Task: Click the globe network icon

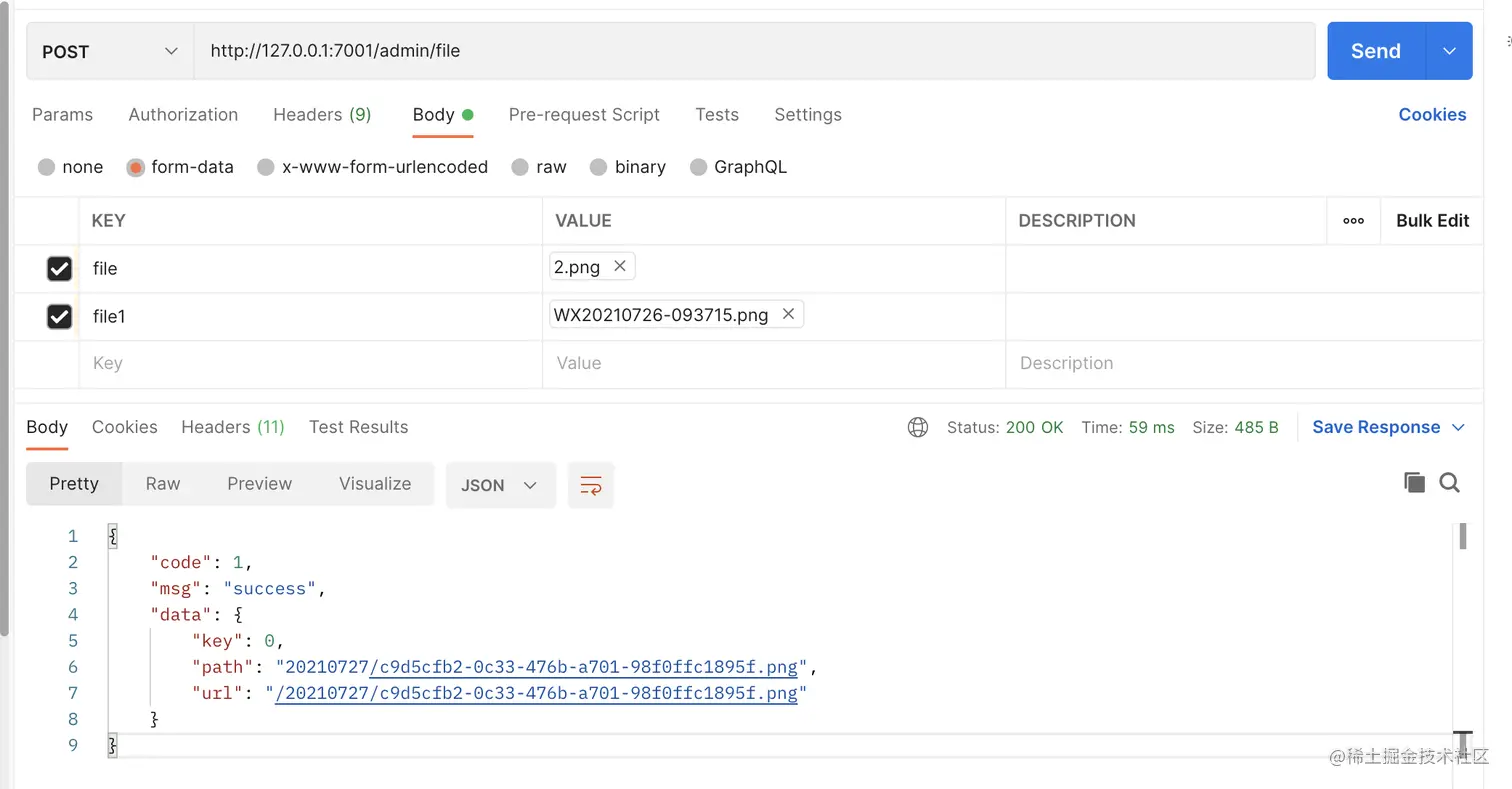Action: coord(917,427)
